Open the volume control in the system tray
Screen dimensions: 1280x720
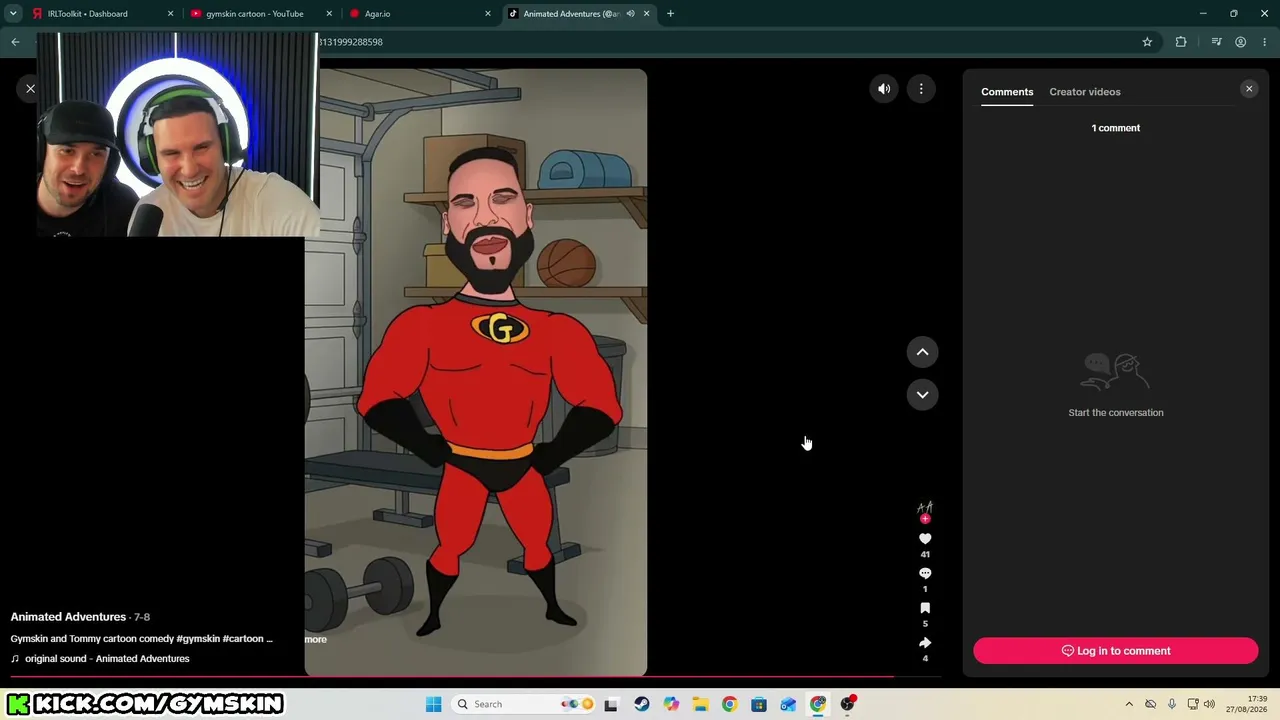[x=1209, y=704]
